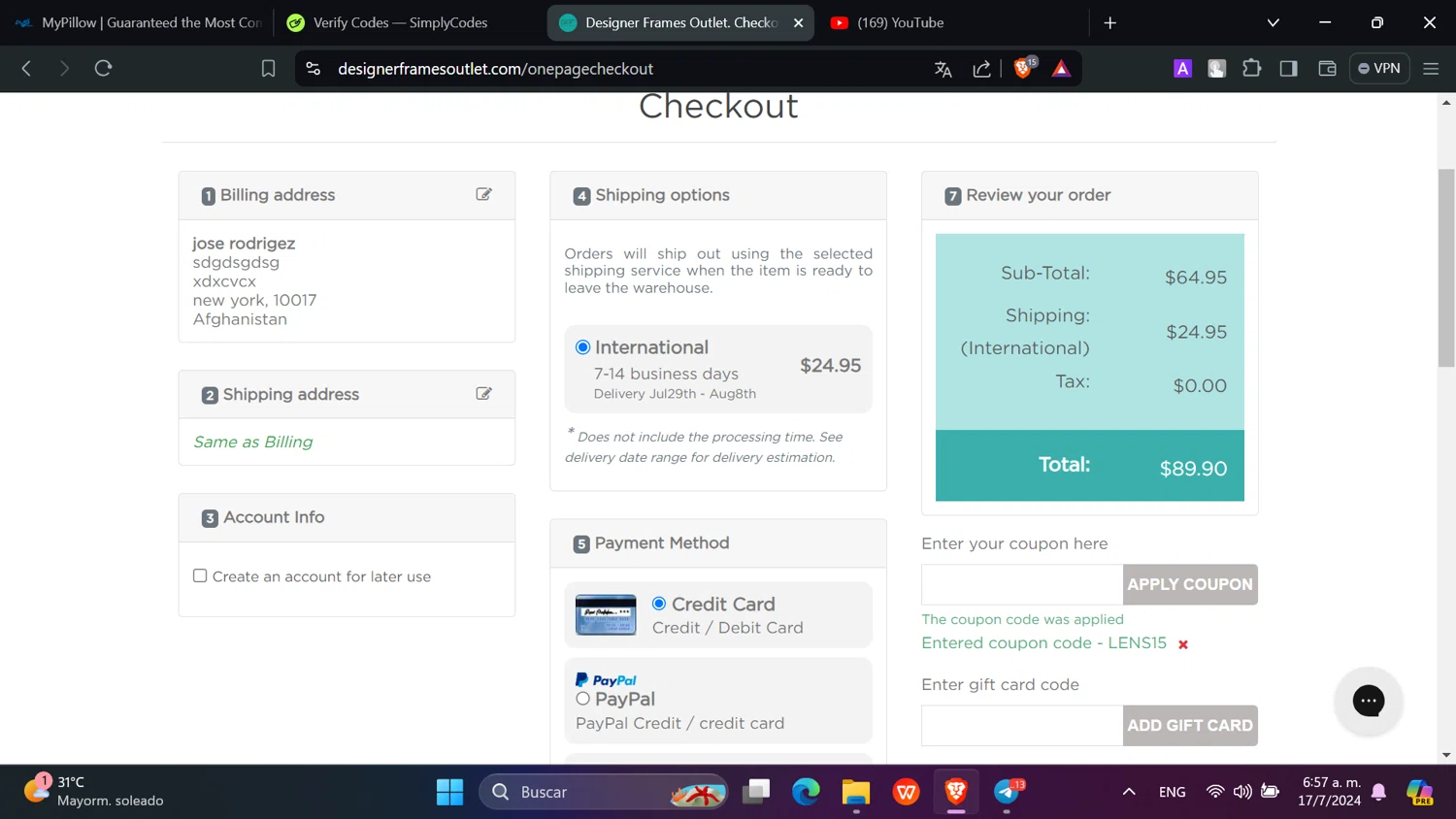The width and height of the screenshot is (1456, 819).
Task: Click the coupon code input field
Action: pos(1022,584)
